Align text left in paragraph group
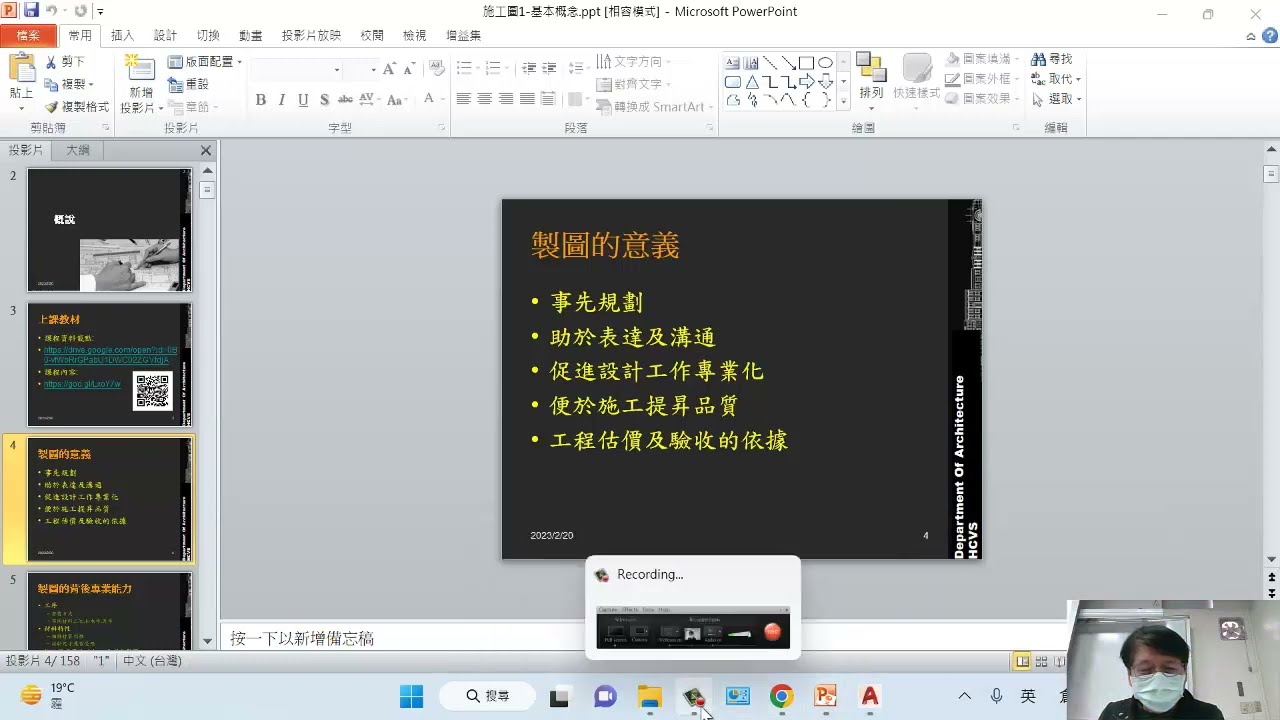1280x720 pixels. pyautogui.click(x=464, y=99)
